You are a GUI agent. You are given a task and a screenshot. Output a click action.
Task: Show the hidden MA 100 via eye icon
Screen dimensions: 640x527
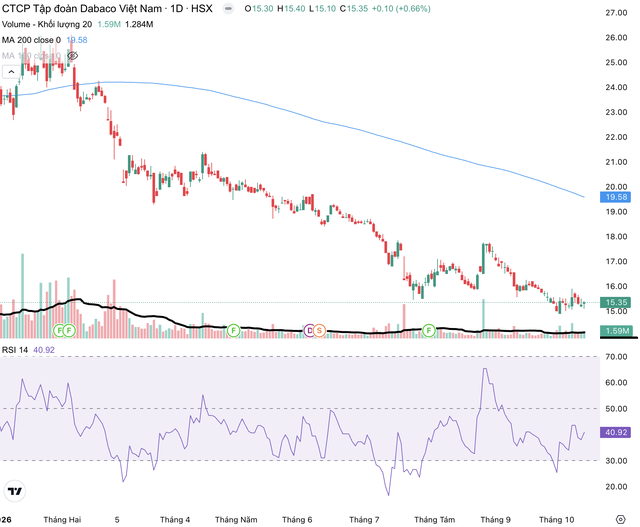[73, 56]
